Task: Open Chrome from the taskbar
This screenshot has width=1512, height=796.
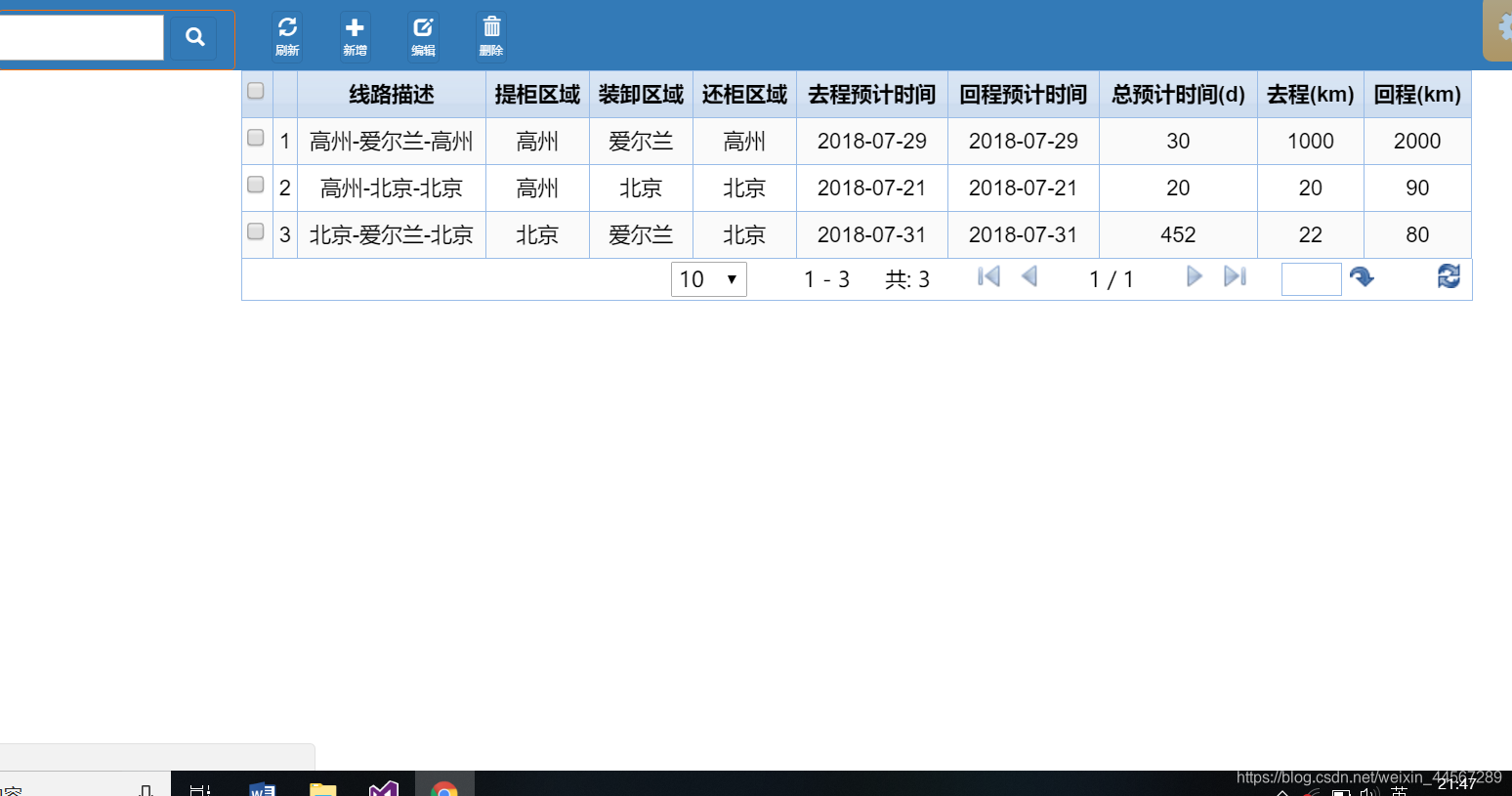Action: [444, 788]
